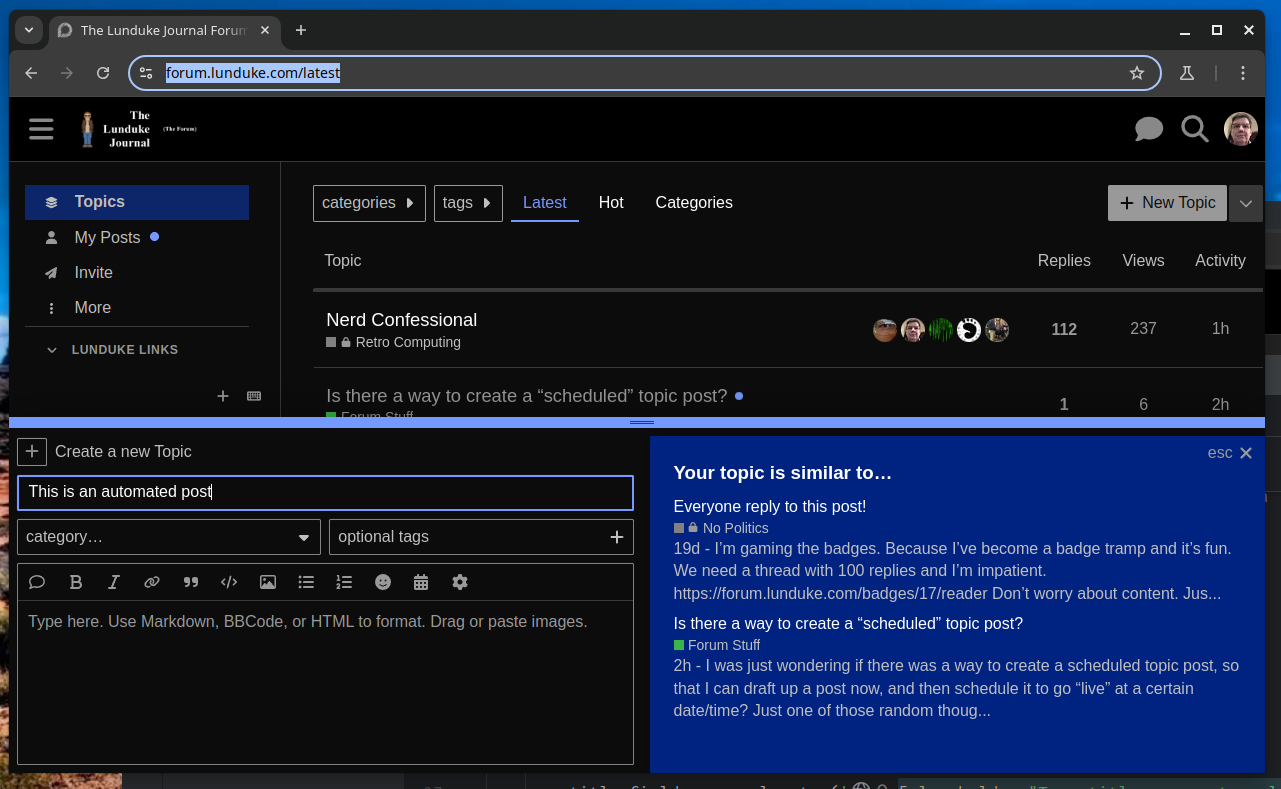1281x789 pixels.
Task: Close the similar topics panel
Action: pyautogui.click(x=1246, y=453)
